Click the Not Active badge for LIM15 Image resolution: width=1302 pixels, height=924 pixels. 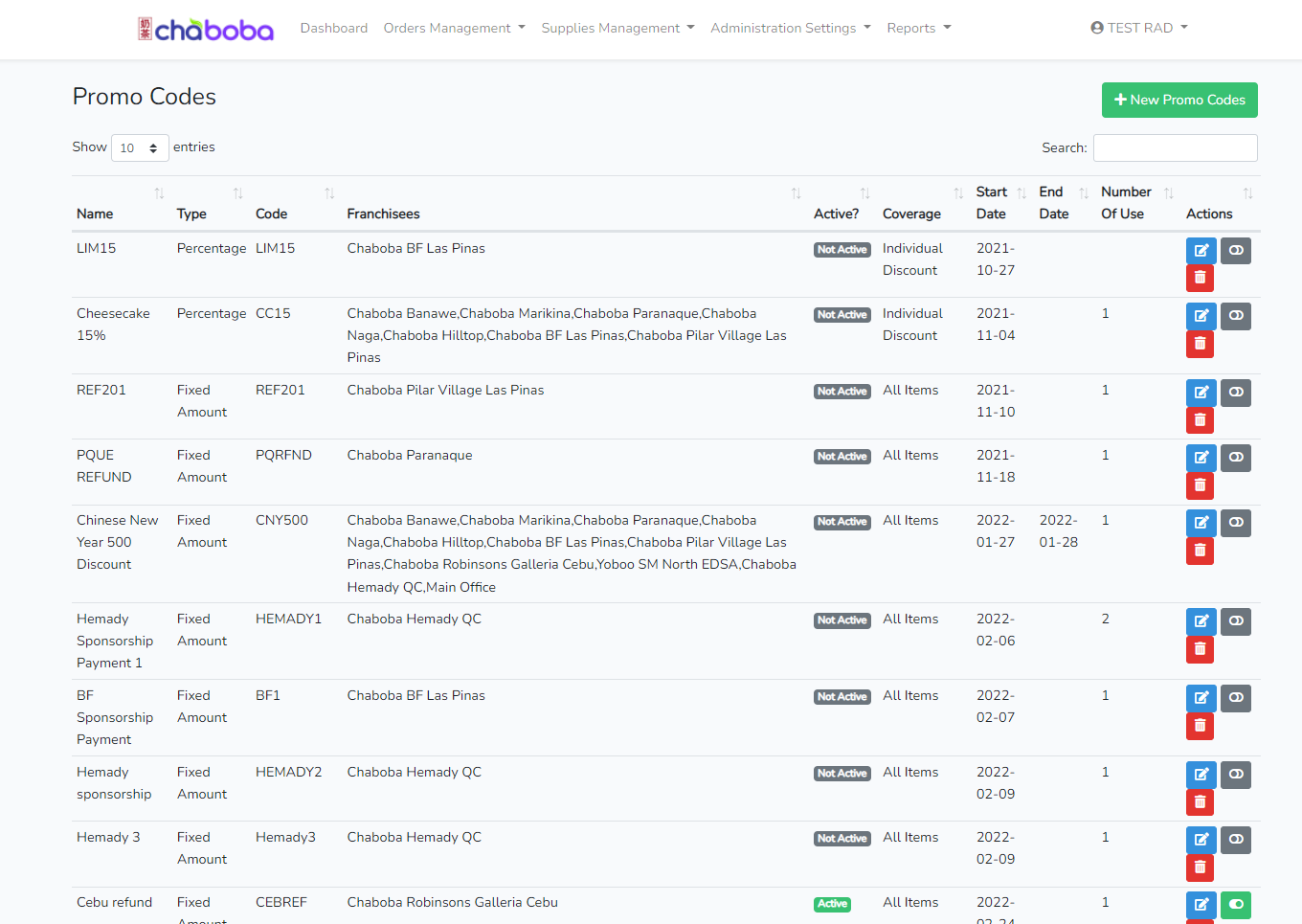point(842,250)
